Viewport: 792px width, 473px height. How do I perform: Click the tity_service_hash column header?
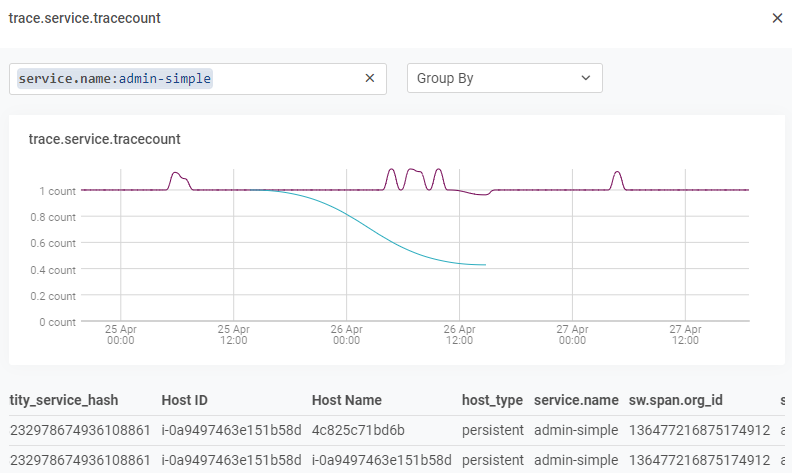pyautogui.click(x=64, y=400)
